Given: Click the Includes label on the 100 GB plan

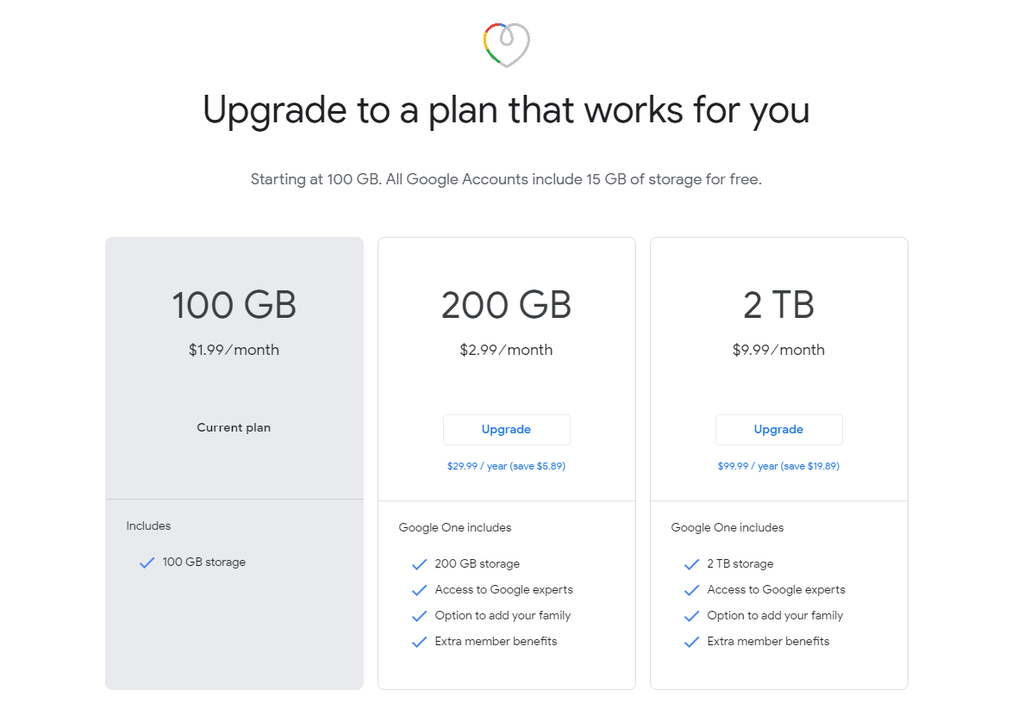Looking at the screenshot, I should [148, 525].
